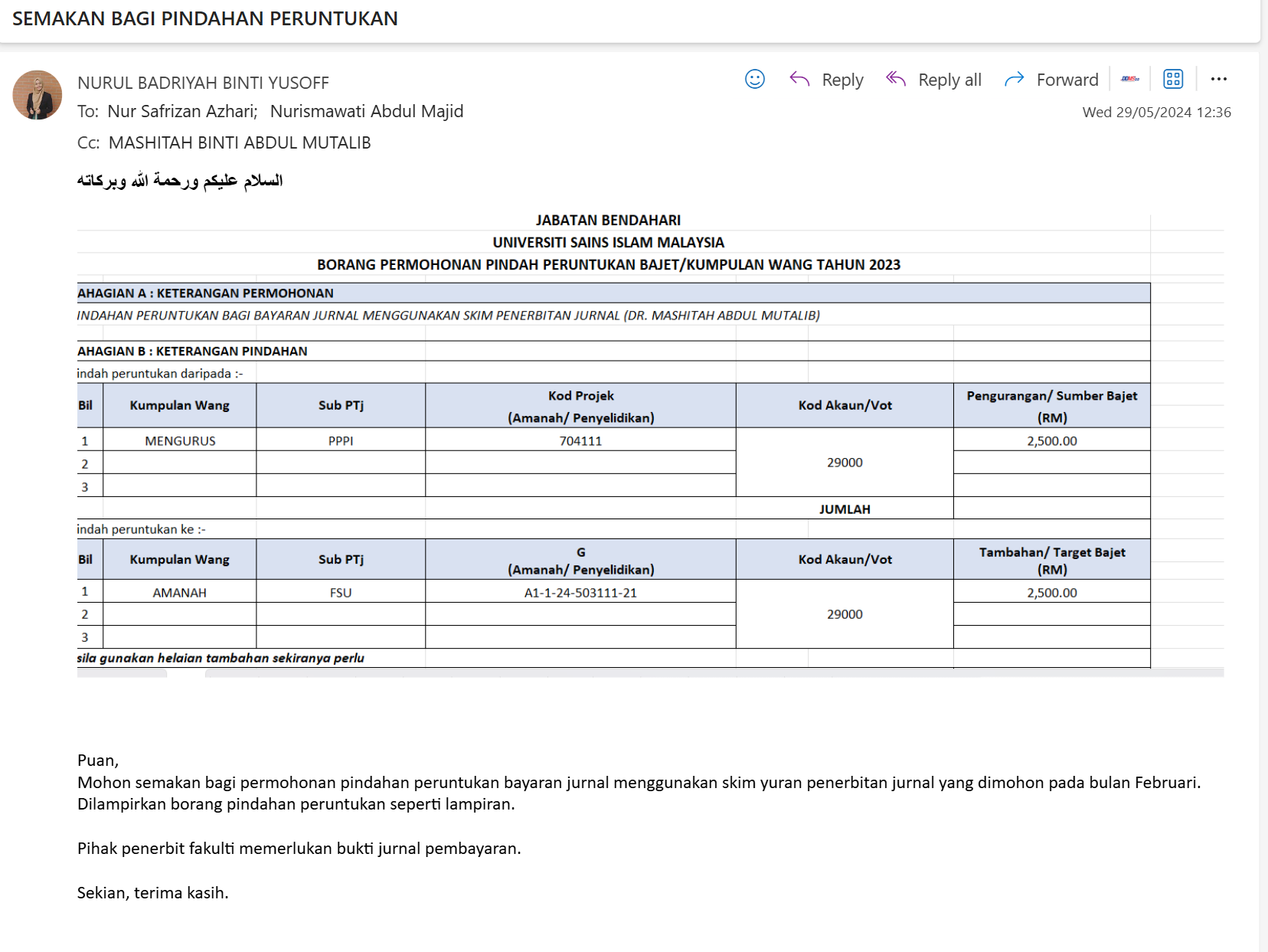The height and width of the screenshot is (952, 1268).
Task: Open the small add-in logo icon
Action: [x=1130, y=79]
